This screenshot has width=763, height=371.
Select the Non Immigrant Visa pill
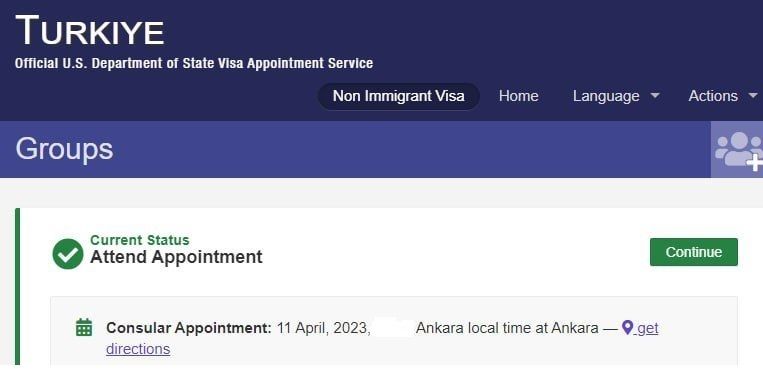click(399, 96)
